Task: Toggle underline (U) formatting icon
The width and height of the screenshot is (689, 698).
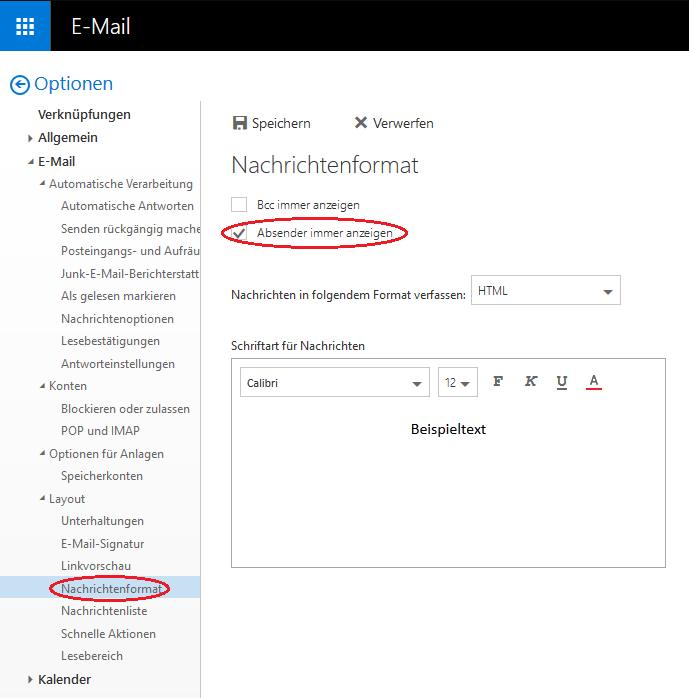Action: (562, 382)
